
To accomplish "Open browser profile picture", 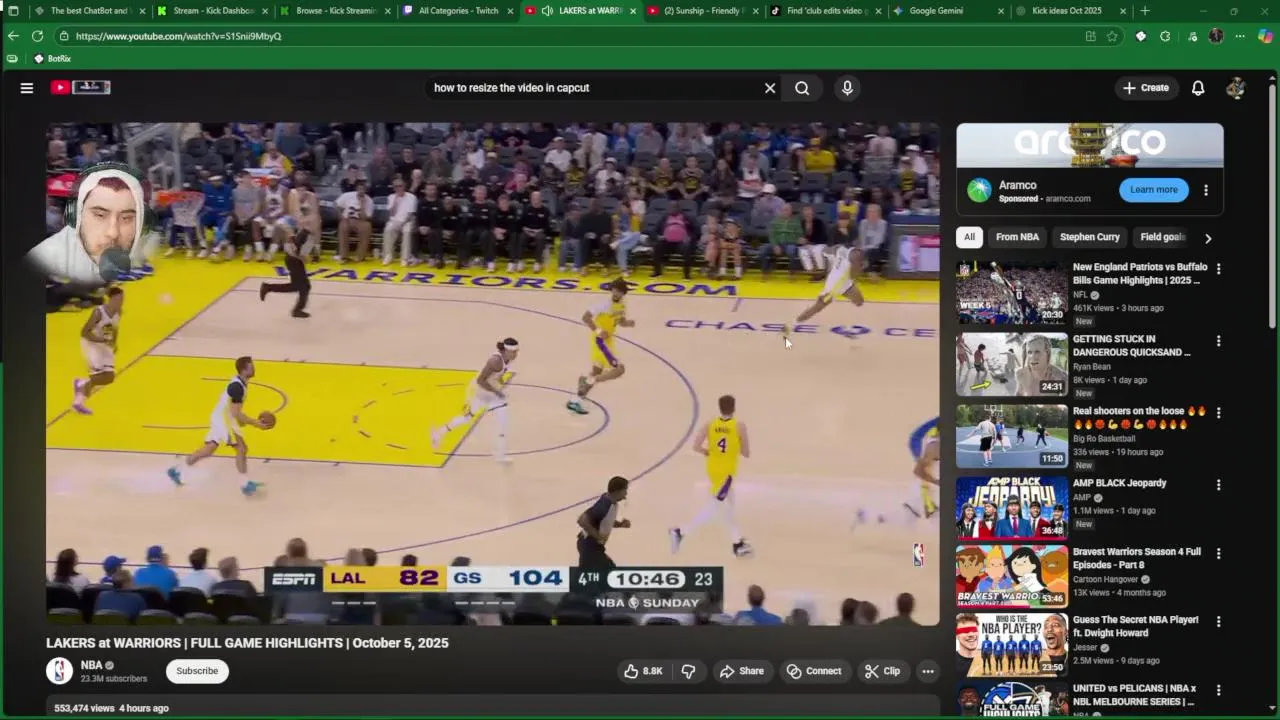I will [1216, 36].
